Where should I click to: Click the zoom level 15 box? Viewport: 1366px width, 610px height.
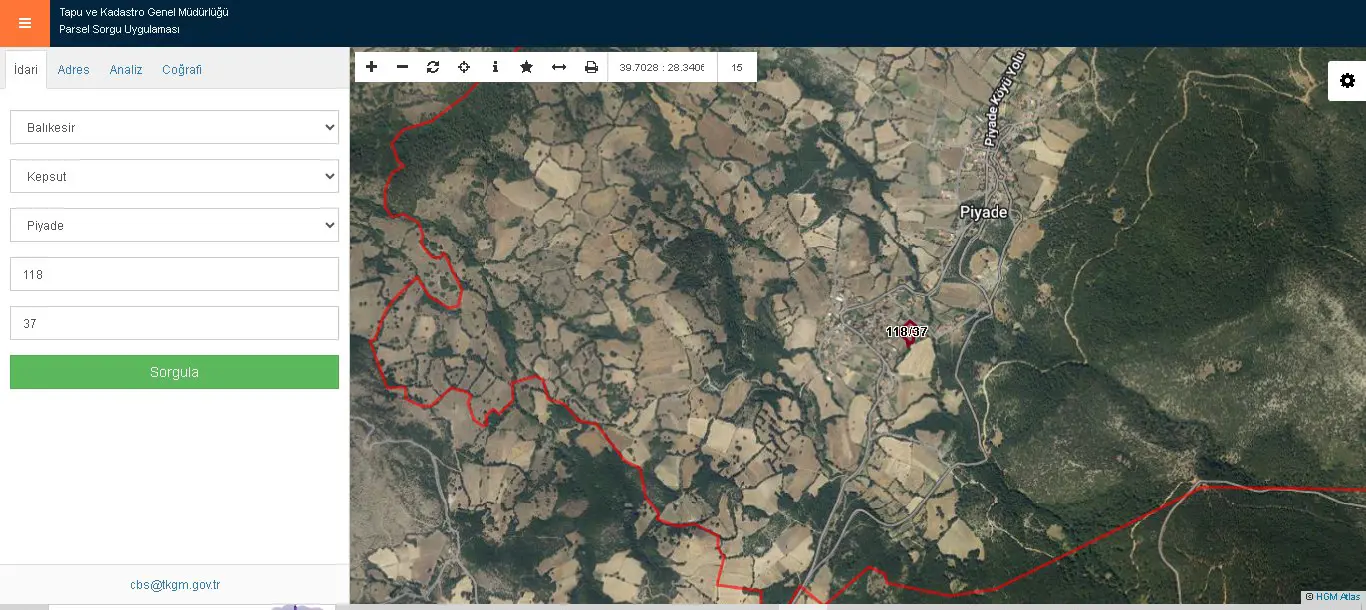[737, 67]
